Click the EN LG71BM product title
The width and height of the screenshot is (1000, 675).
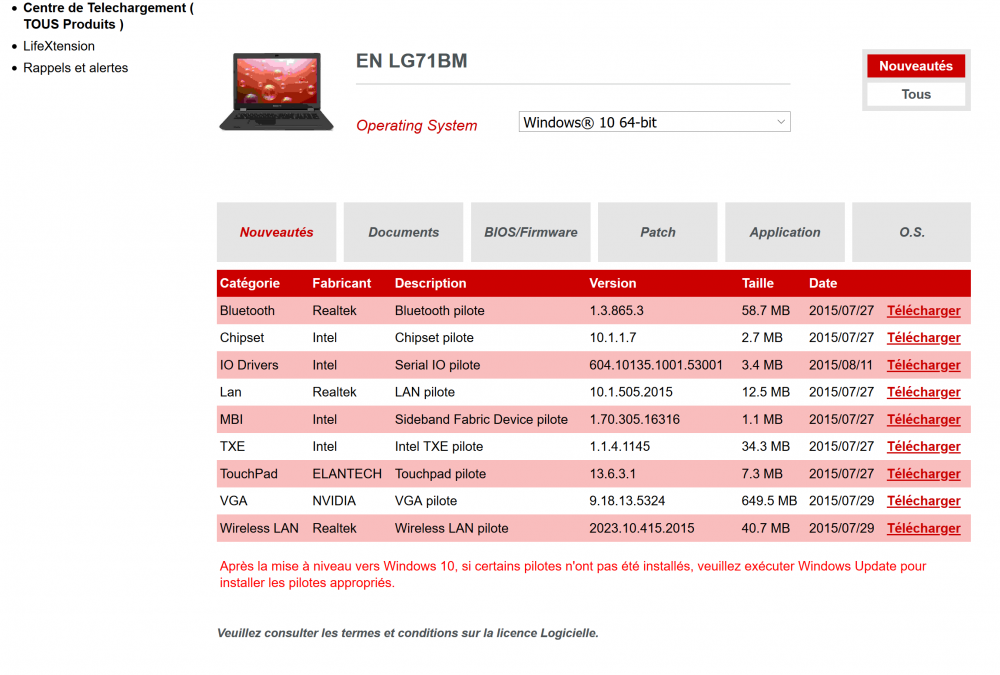pos(411,61)
